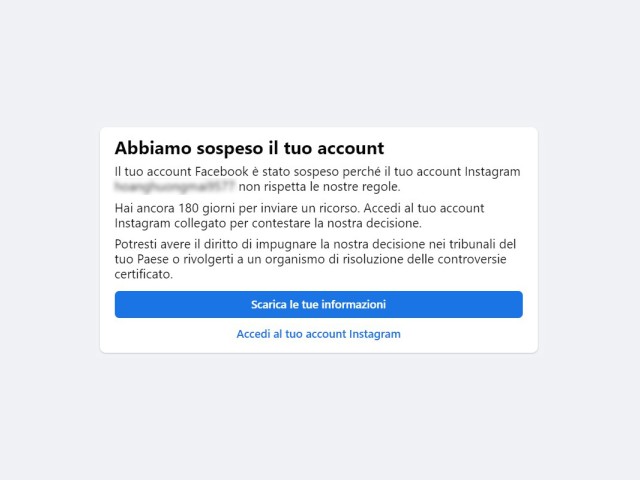640x480 pixels.
Task: Click the phrase "organismo di risoluzione delle controversie"
Action: [x=379, y=259]
